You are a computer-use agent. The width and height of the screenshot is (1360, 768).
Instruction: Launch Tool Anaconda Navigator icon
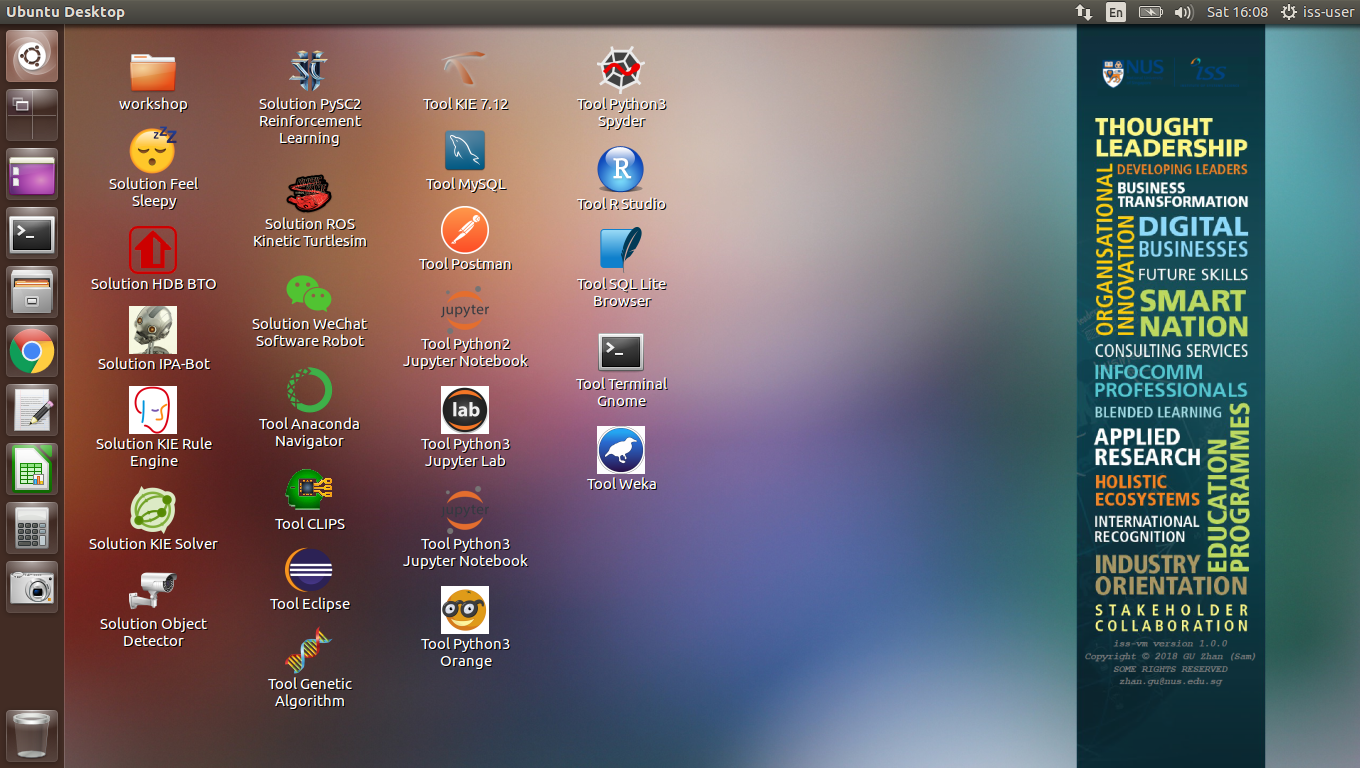tap(309, 390)
